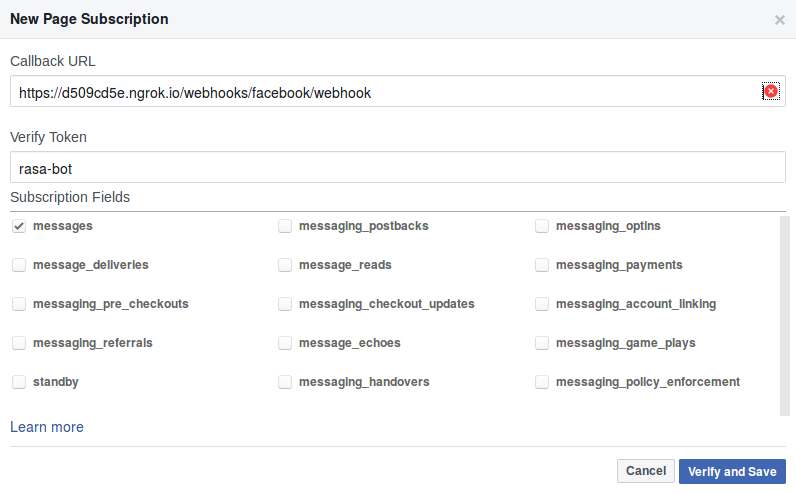The image size is (796, 493).
Task: Click into the Verify Token field
Action: click(397, 168)
